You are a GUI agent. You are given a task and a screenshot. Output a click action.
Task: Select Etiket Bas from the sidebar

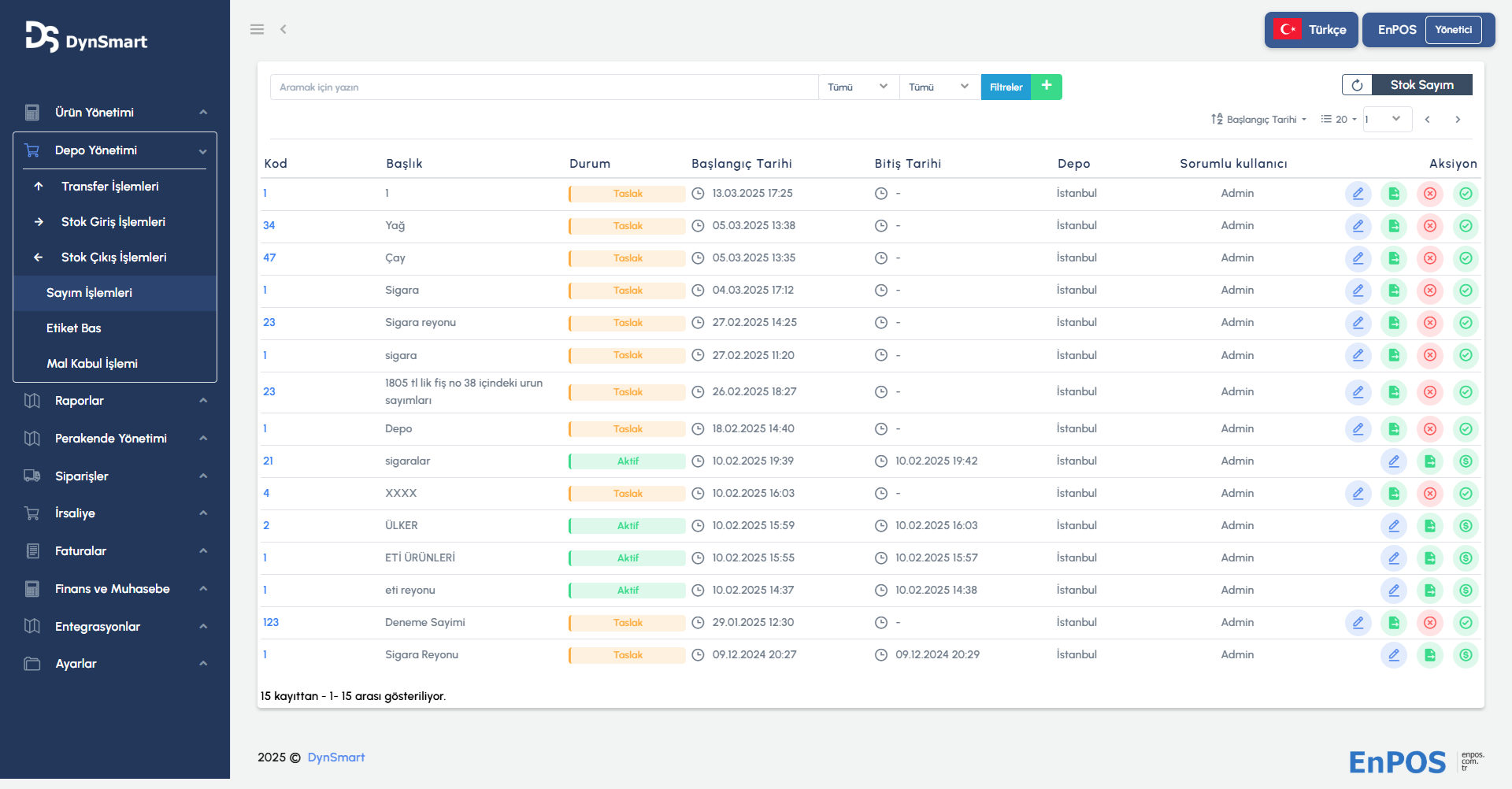pyautogui.click(x=74, y=328)
